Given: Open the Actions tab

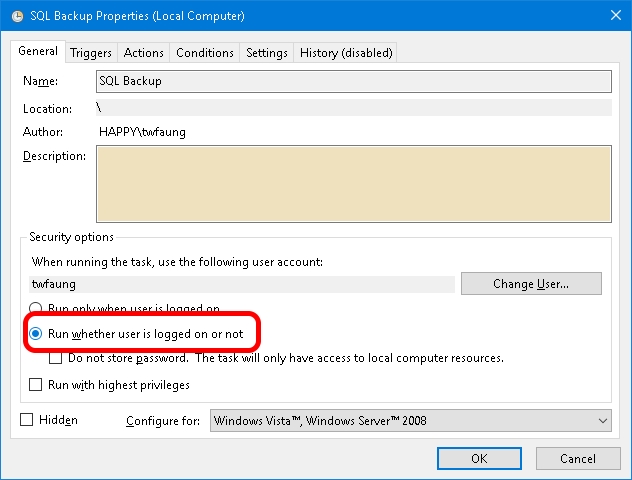Looking at the screenshot, I should pyautogui.click(x=143, y=53).
